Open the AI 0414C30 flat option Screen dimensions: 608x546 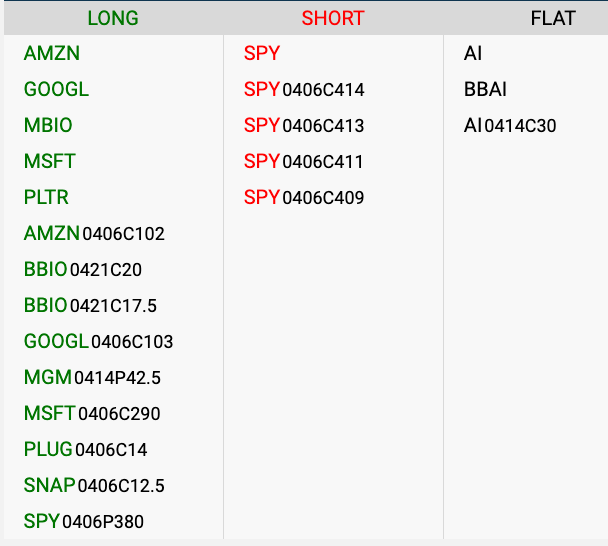510,126
